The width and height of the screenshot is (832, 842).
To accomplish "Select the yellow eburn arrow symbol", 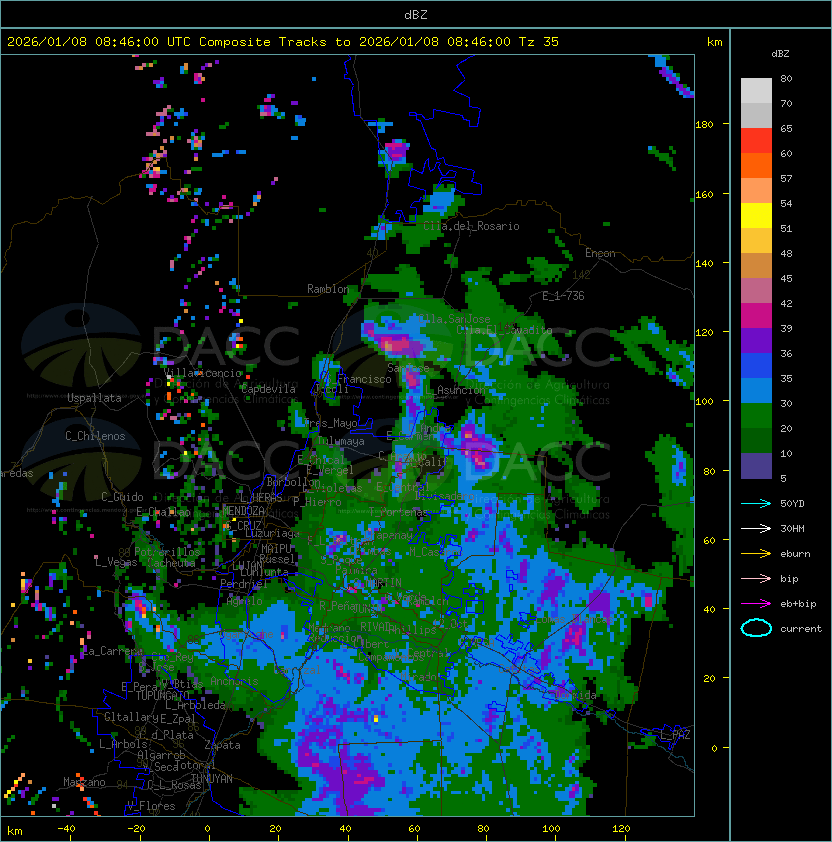I will (x=756, y=554).
